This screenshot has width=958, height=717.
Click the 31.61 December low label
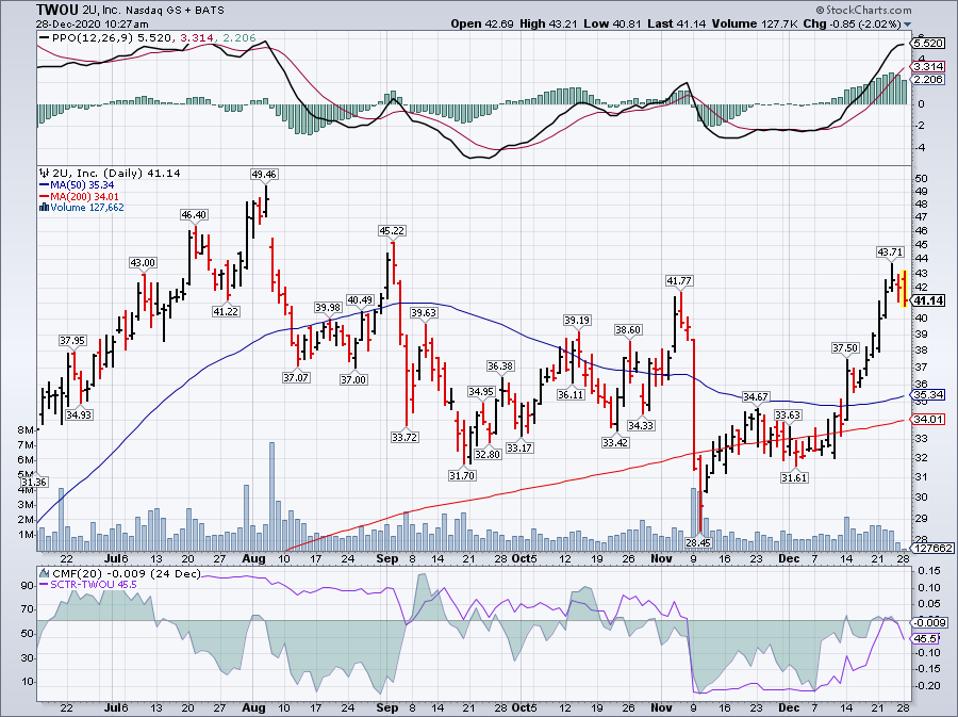point(794,478)
